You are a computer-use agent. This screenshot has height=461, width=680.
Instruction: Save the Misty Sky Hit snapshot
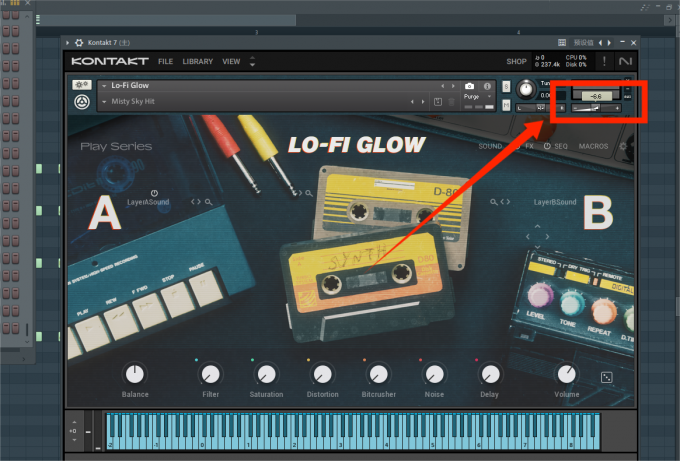[438, 102]
